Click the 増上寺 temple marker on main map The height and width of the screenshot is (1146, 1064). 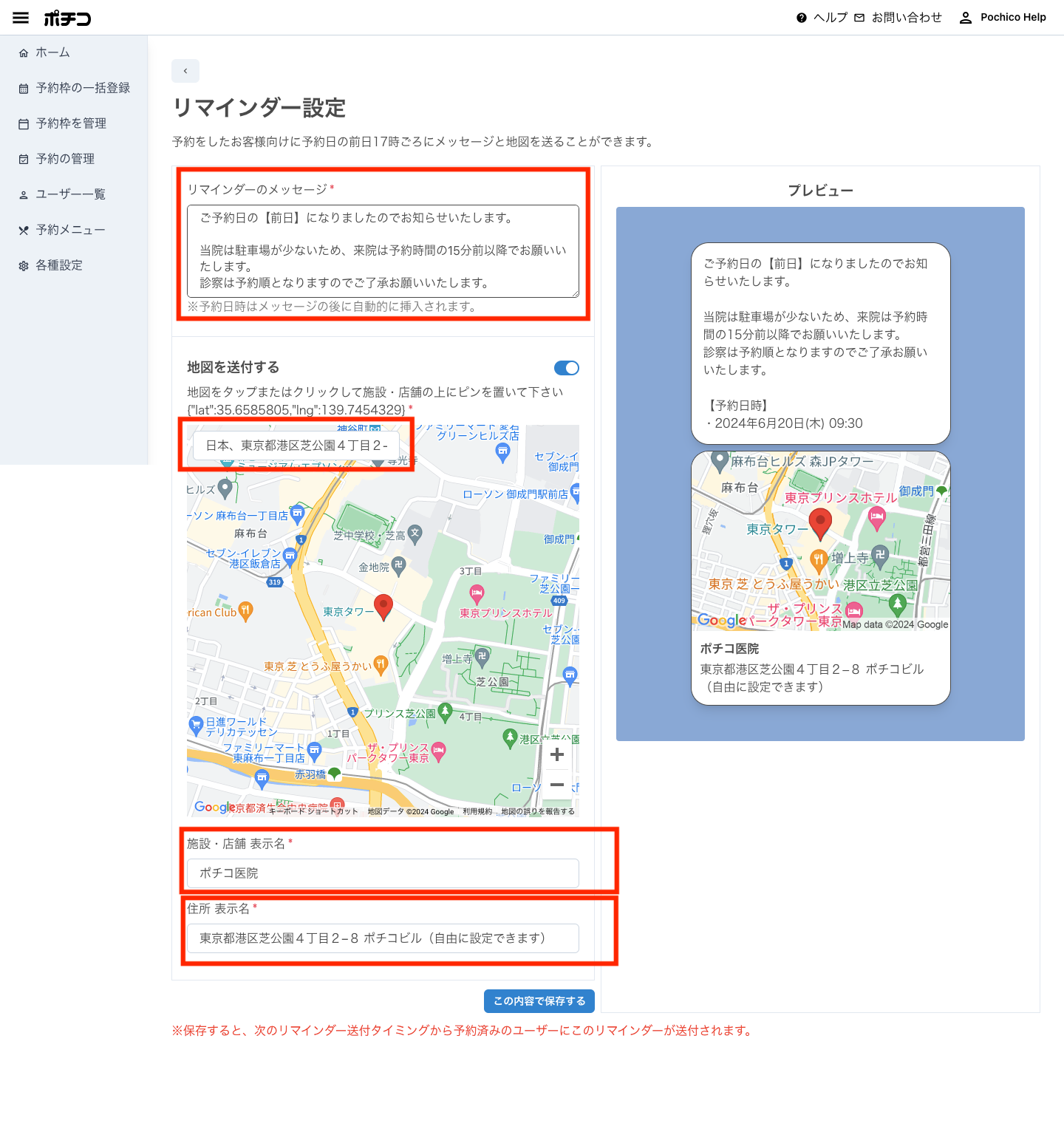482,656
